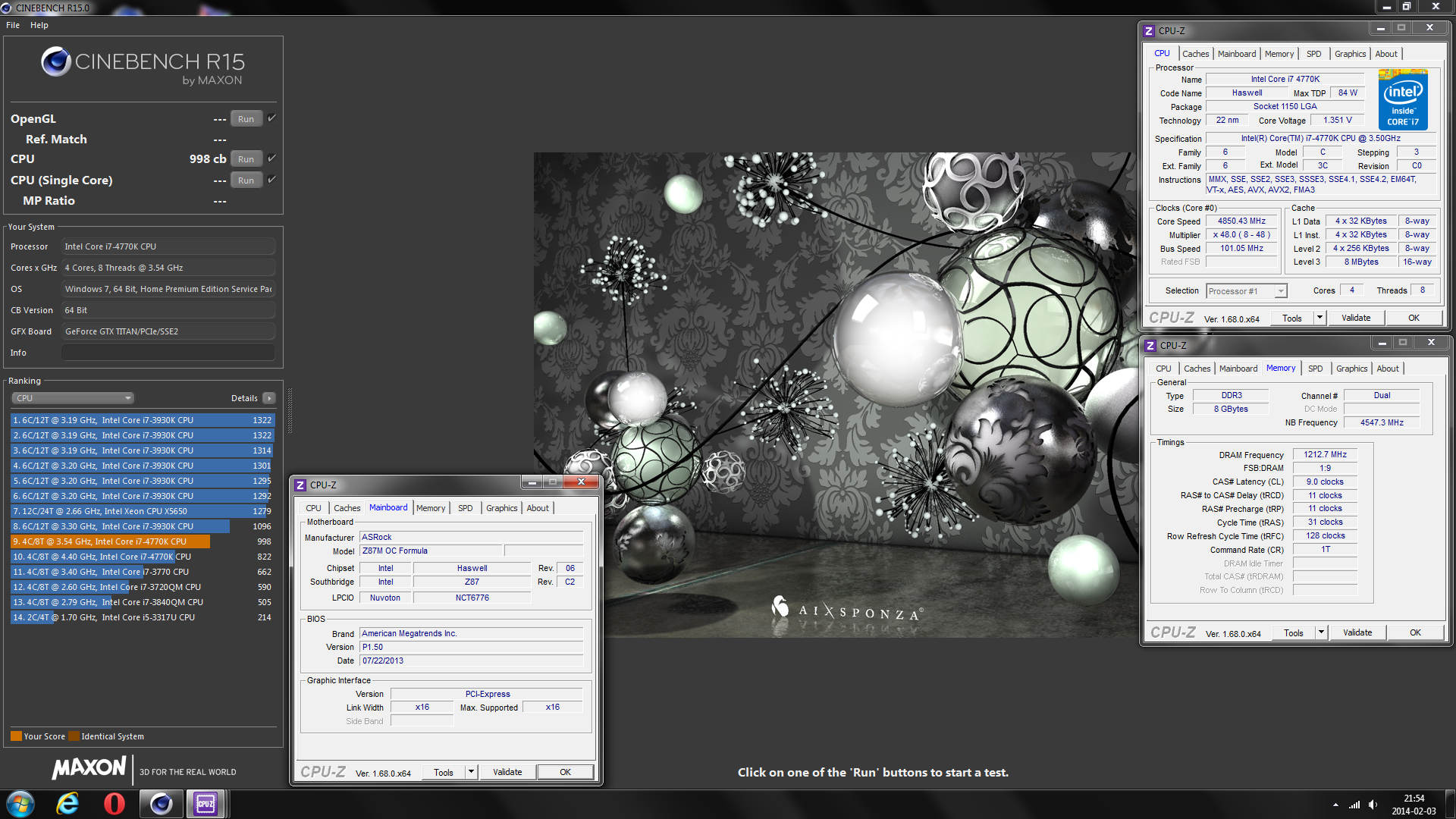1456x819 pixels.
Task: Click Graphics tab in top CPU-Z window
Action: (1351, 54)
